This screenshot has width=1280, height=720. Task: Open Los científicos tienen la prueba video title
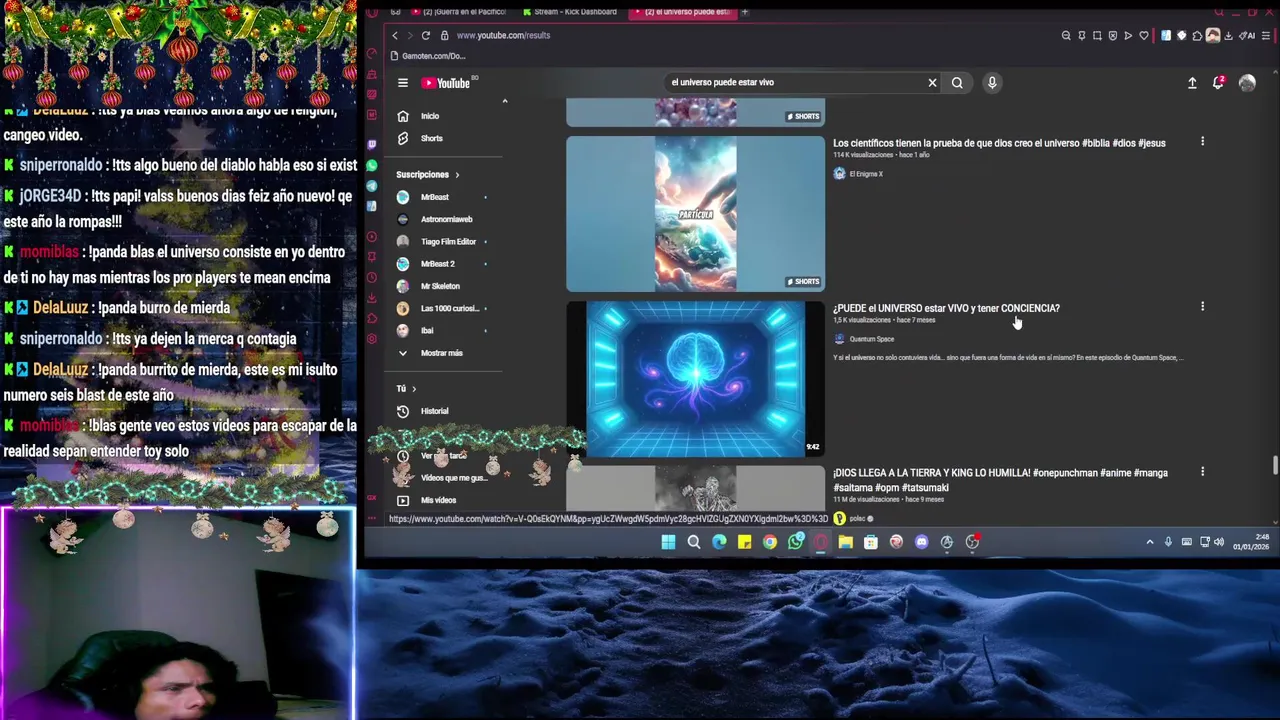click(x=999, y=143)
